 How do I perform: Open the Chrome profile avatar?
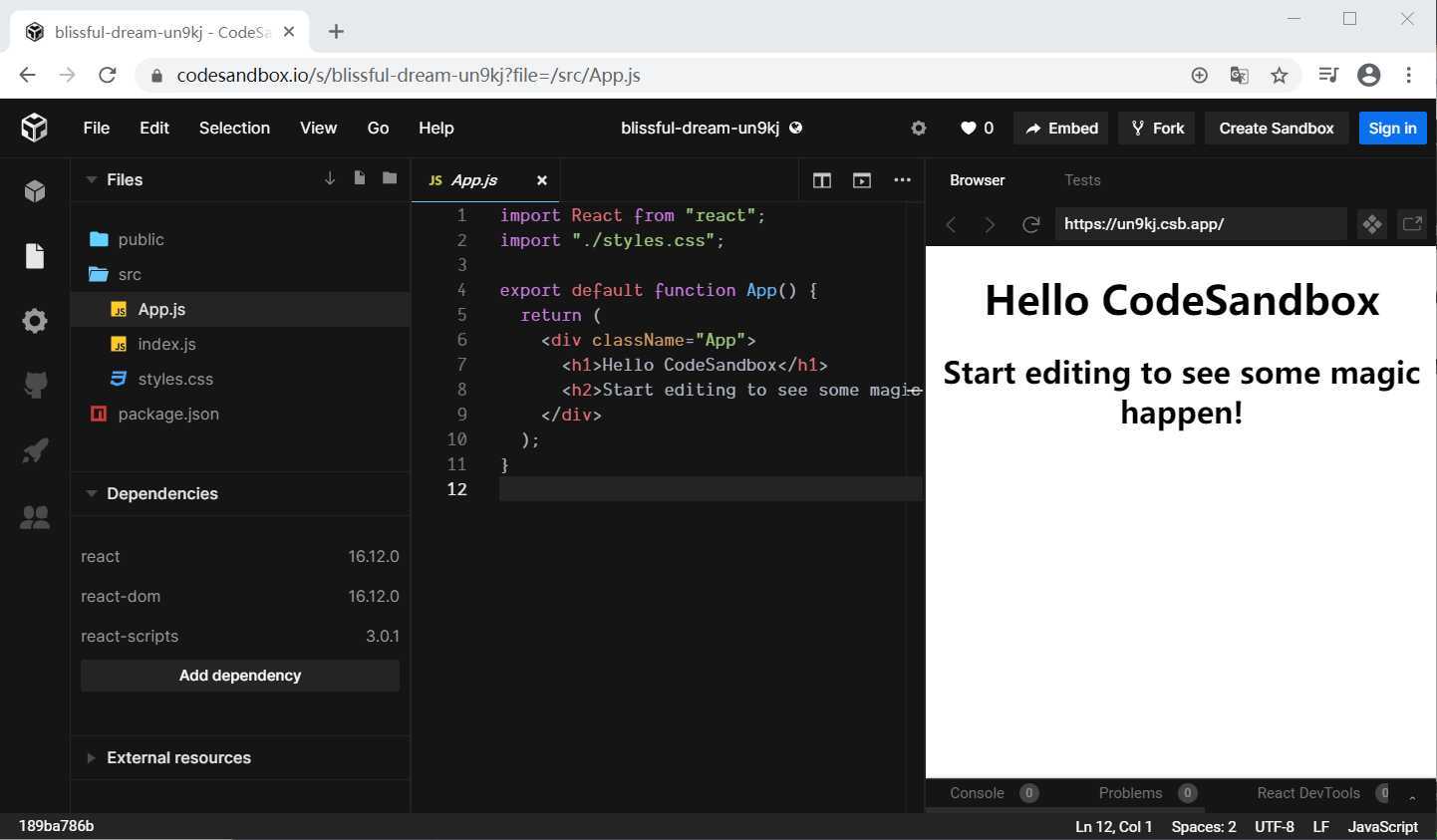pyautogui.click(x=1369, y=75)
